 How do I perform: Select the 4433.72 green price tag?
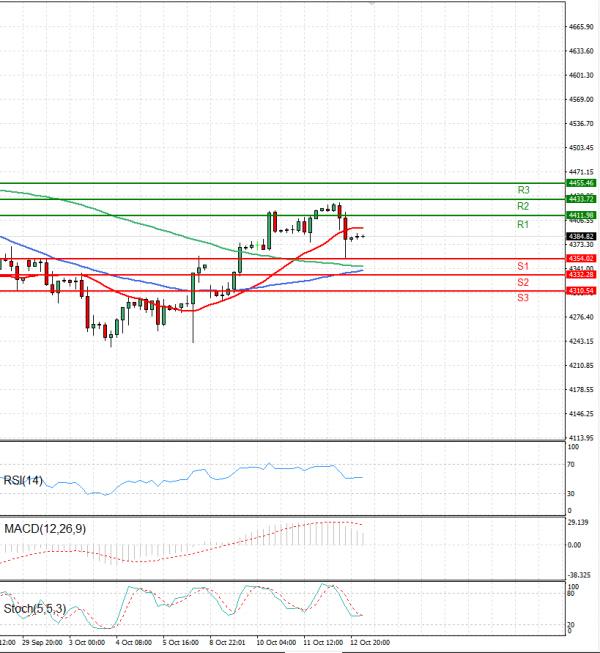tap(581, 199)
